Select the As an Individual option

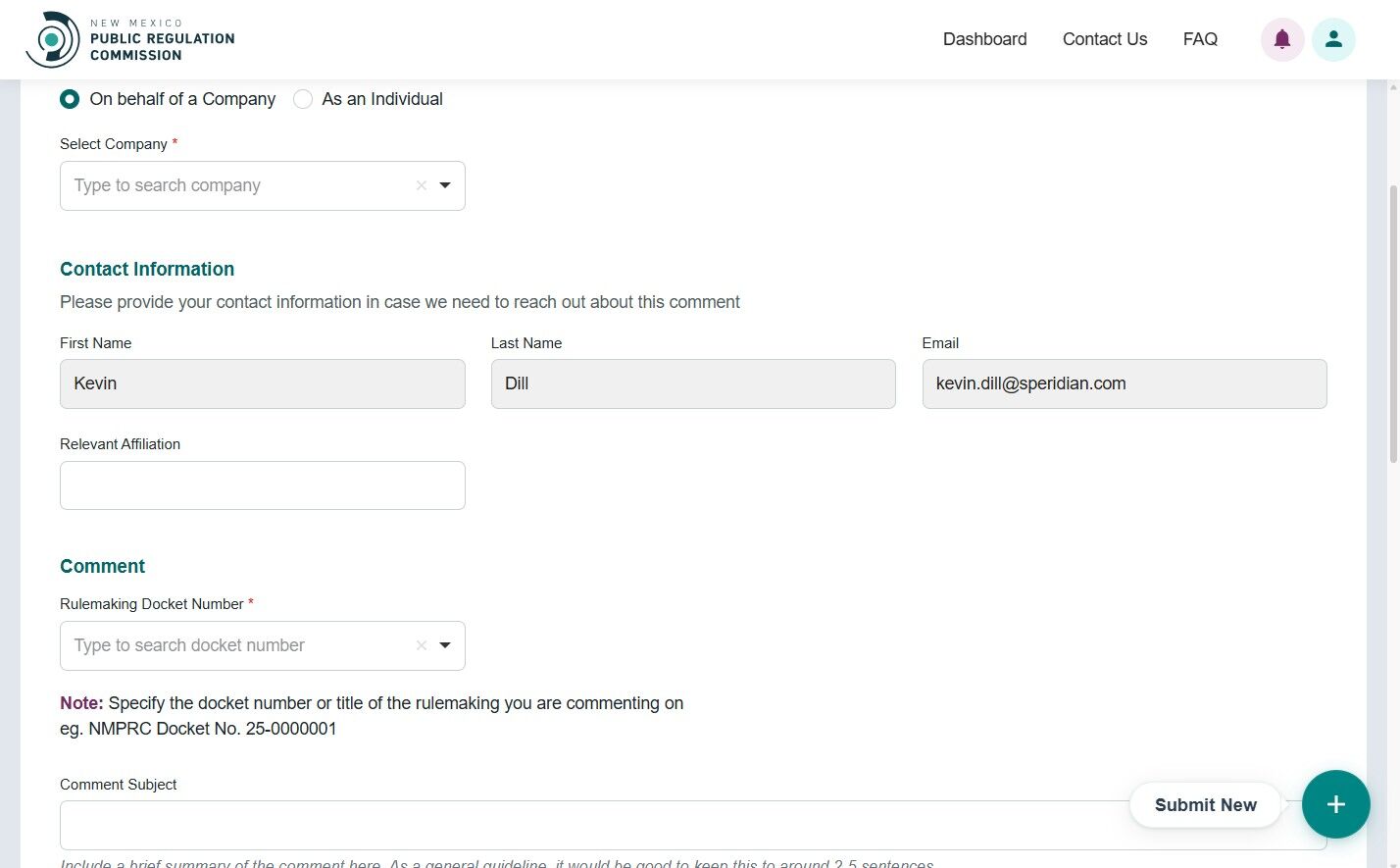[303, 99]
